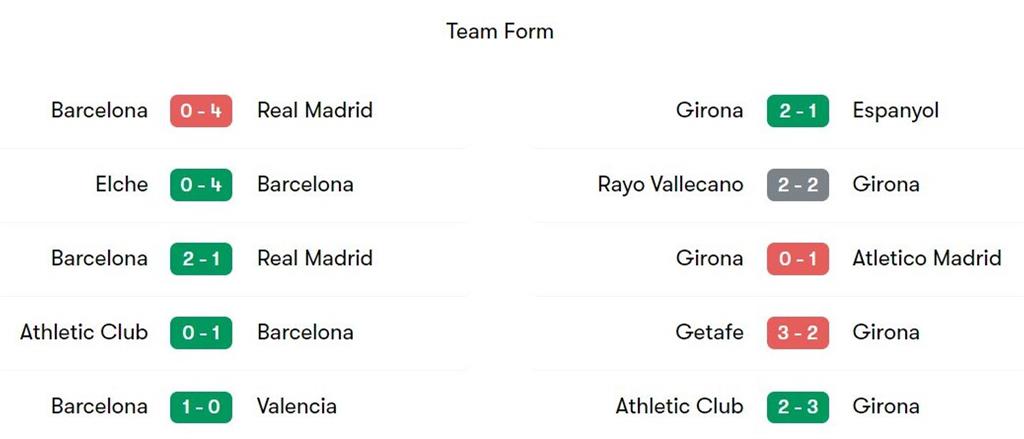The image size is (1024, 439).
Task: Open the 2-3 Athletic Club vs Girona result
Action: [797, 407]
